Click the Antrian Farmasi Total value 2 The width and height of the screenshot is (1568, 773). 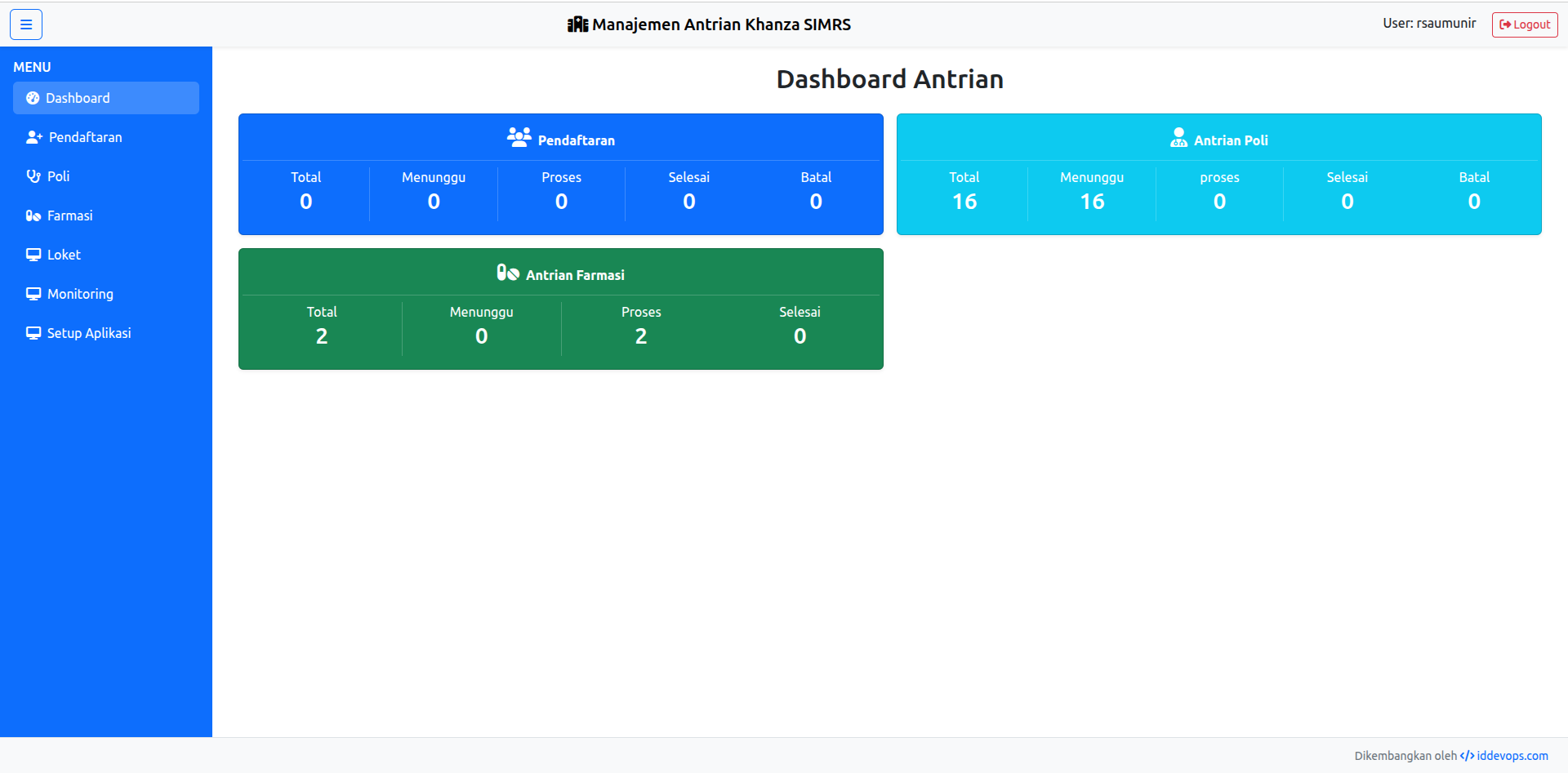point(322,336)
